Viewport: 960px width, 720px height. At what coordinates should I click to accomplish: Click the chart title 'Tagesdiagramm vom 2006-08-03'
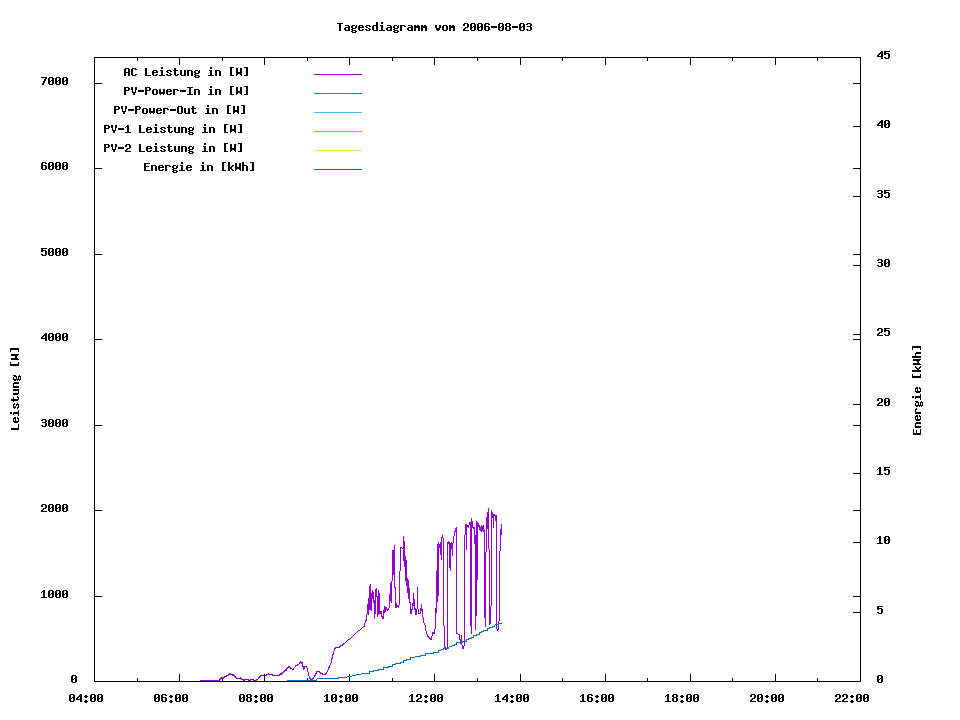(434, 27)
